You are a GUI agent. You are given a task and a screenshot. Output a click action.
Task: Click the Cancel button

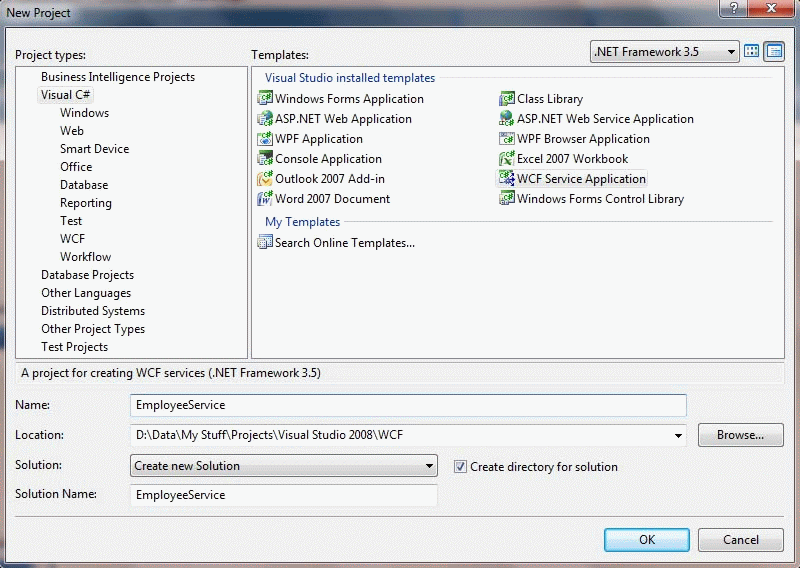click(740, 539)
